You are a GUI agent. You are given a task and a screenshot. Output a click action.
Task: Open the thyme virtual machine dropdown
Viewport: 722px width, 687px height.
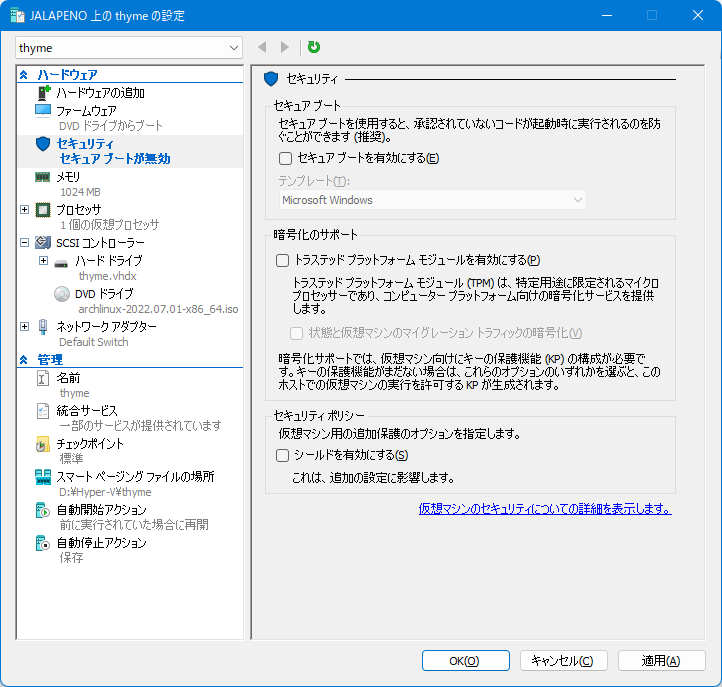click(129, 48)
